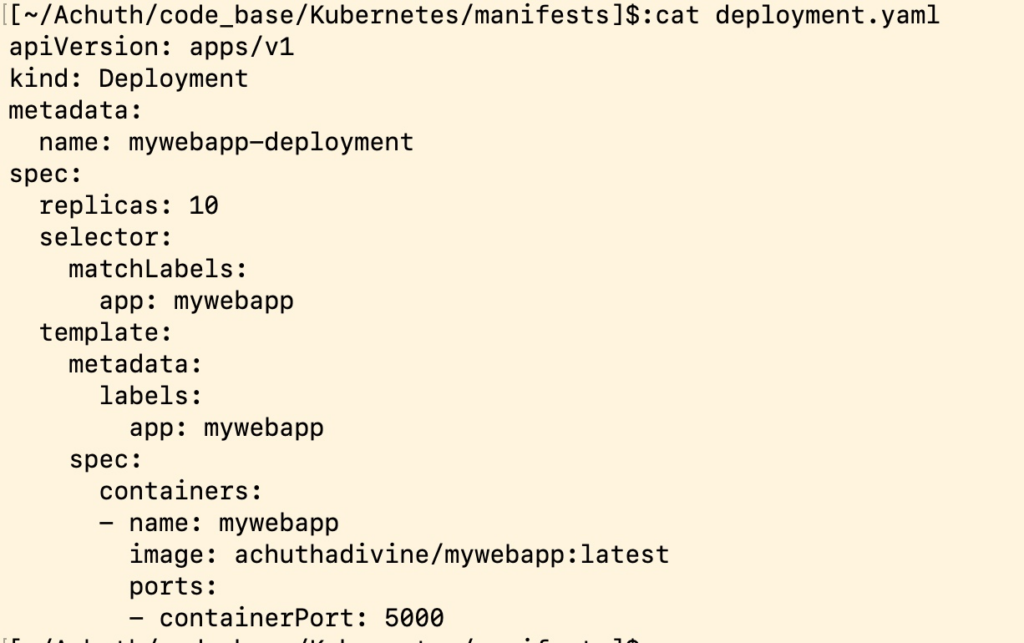Click the replicas value 10
Image resolution: width=1024 pixels, height=643 pixels.
[x=204, y=206]
